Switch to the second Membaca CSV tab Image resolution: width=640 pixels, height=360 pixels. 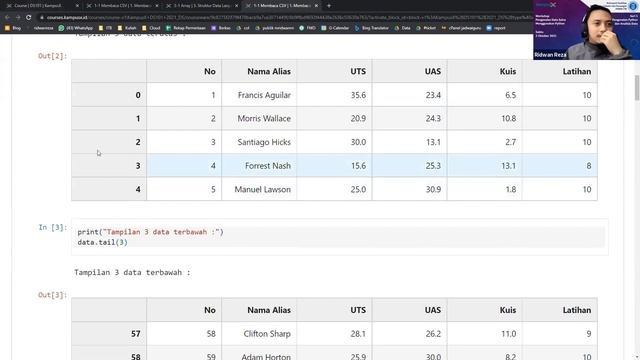tap(122, 6)
